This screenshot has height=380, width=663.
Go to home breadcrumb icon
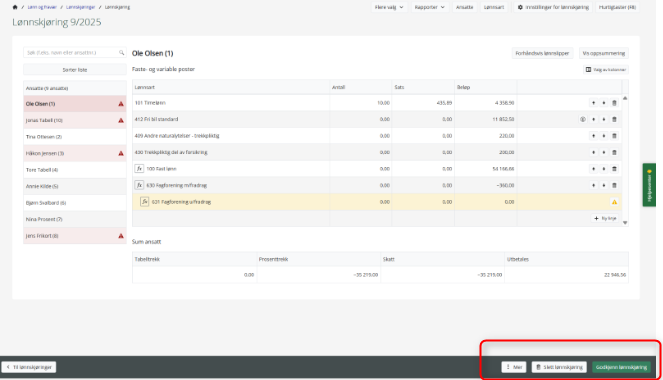15,7
